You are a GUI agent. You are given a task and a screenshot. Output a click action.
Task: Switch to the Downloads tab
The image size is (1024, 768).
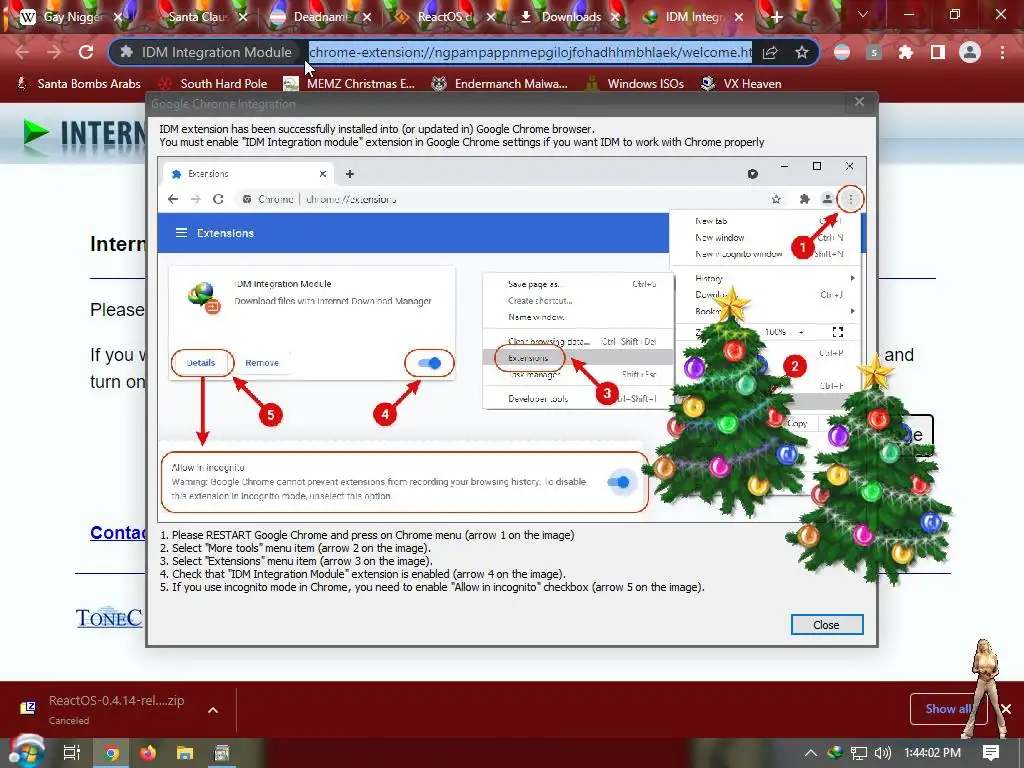point(570,17)
